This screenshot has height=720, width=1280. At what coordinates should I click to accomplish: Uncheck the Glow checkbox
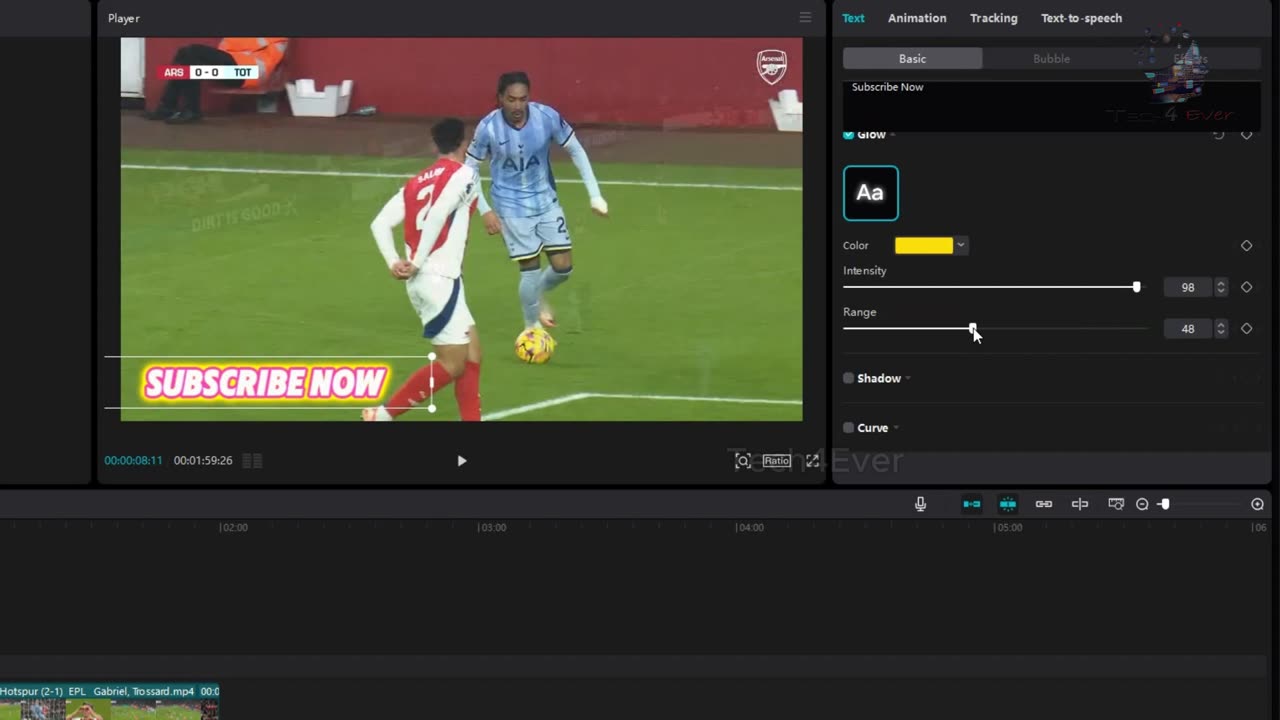pos(848,134)
